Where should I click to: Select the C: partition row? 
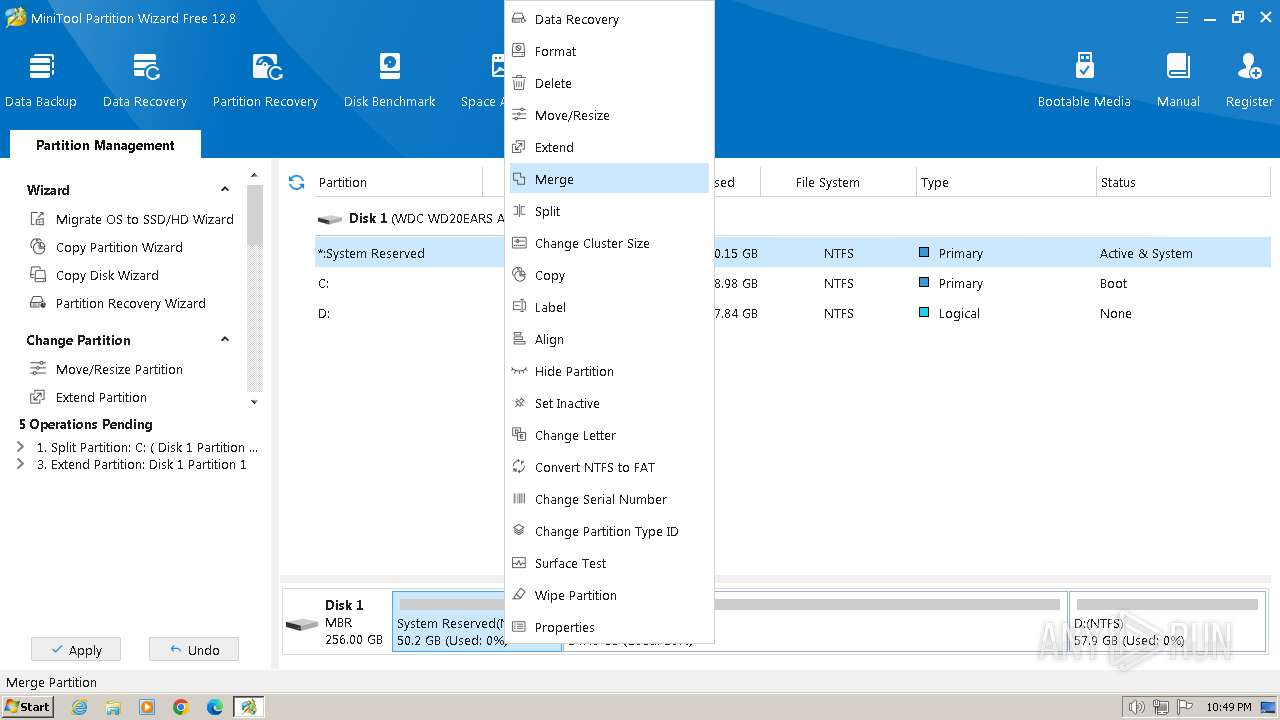point(793,283)
